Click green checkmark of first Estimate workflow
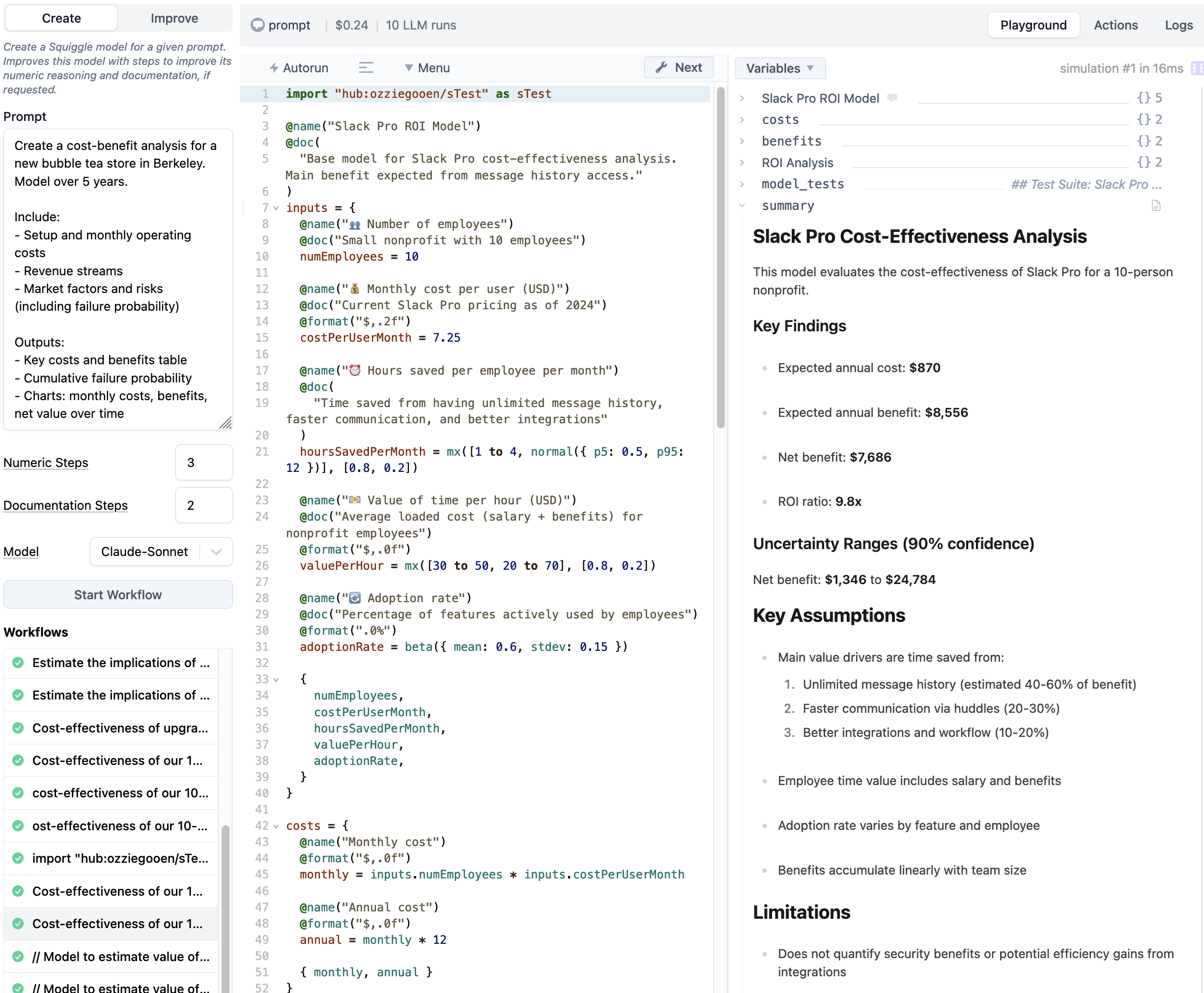This screenshot has height=993, width=1204. coord(18,662)
